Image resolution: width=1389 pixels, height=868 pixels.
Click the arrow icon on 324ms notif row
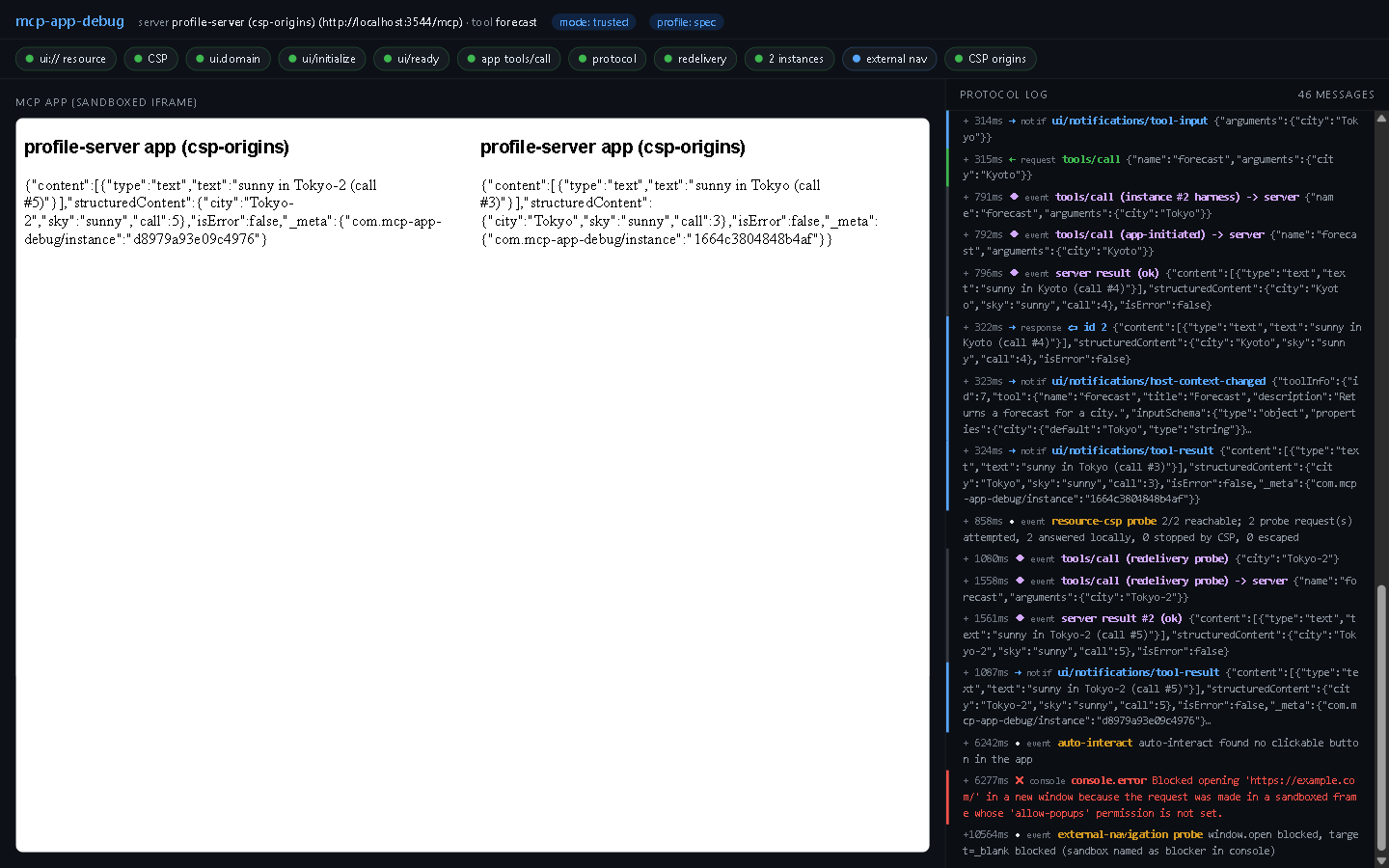[1012, 450]
